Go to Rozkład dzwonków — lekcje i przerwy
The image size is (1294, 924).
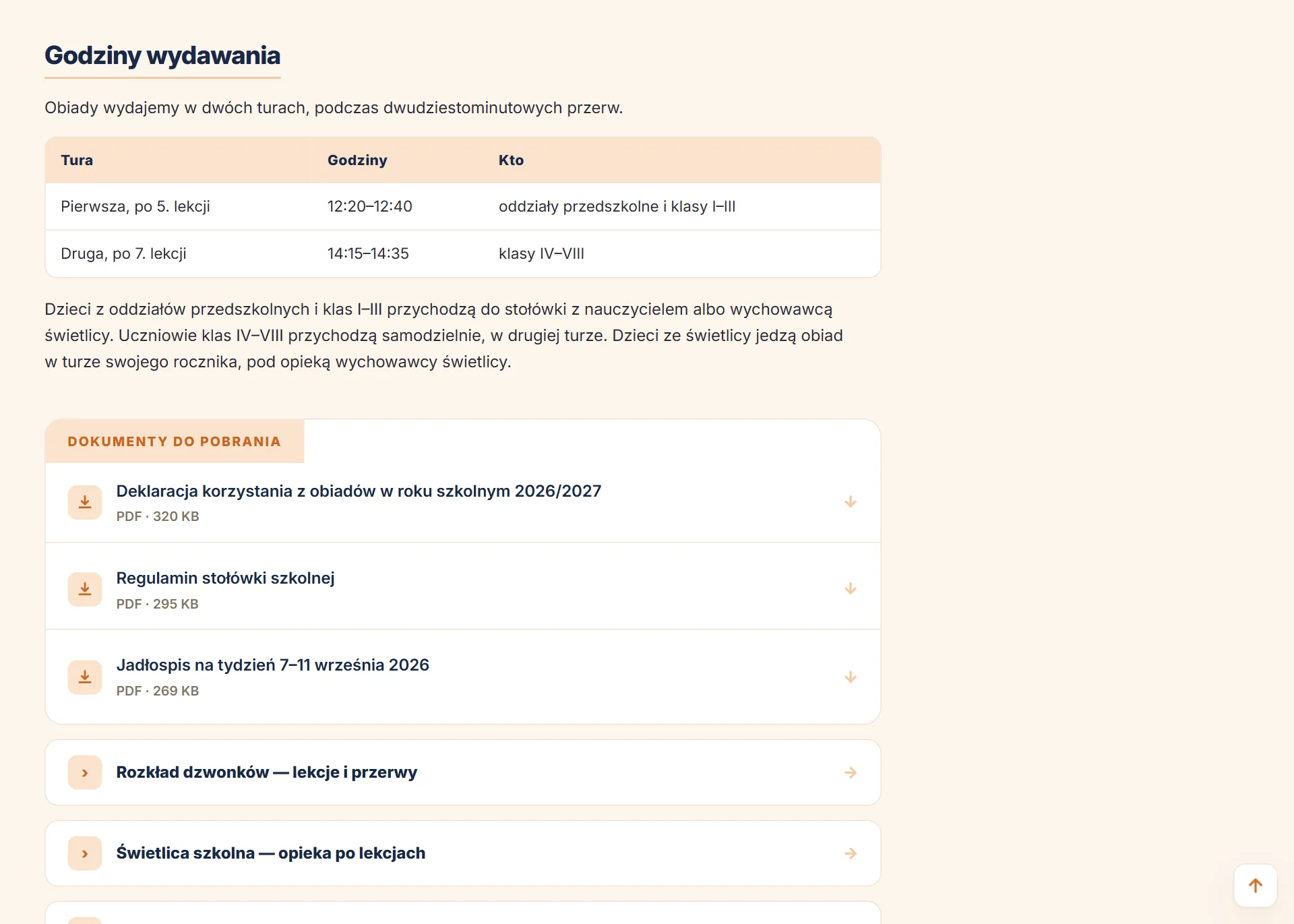coord(463,772)
